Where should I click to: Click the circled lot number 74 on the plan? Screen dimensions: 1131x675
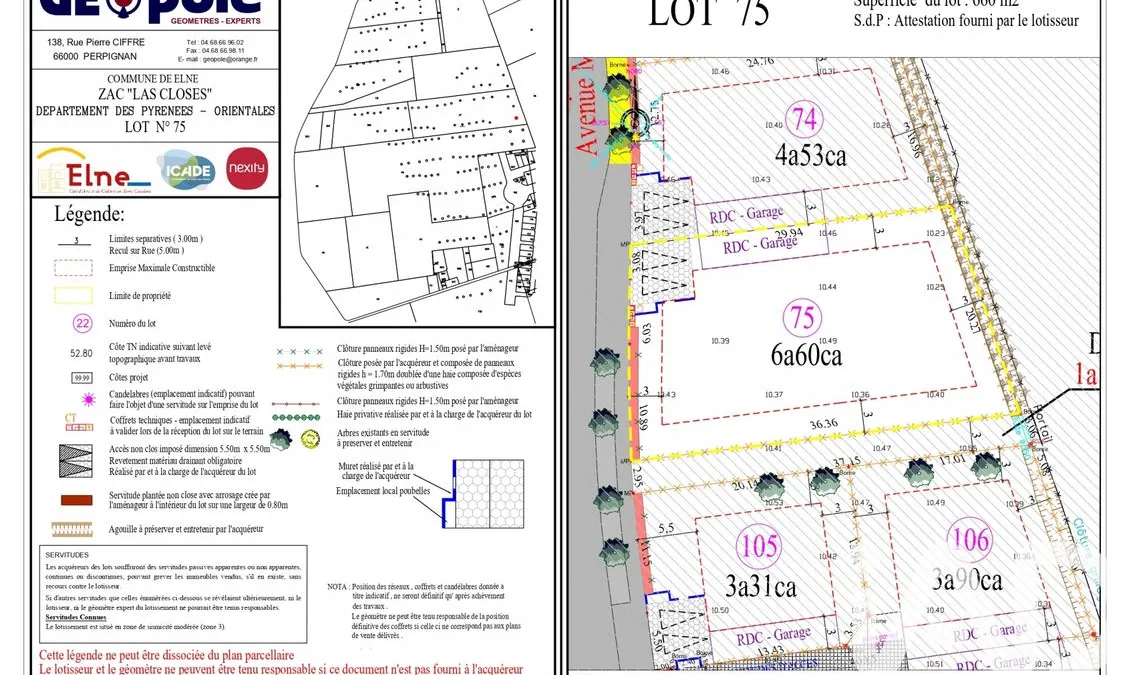804,119
